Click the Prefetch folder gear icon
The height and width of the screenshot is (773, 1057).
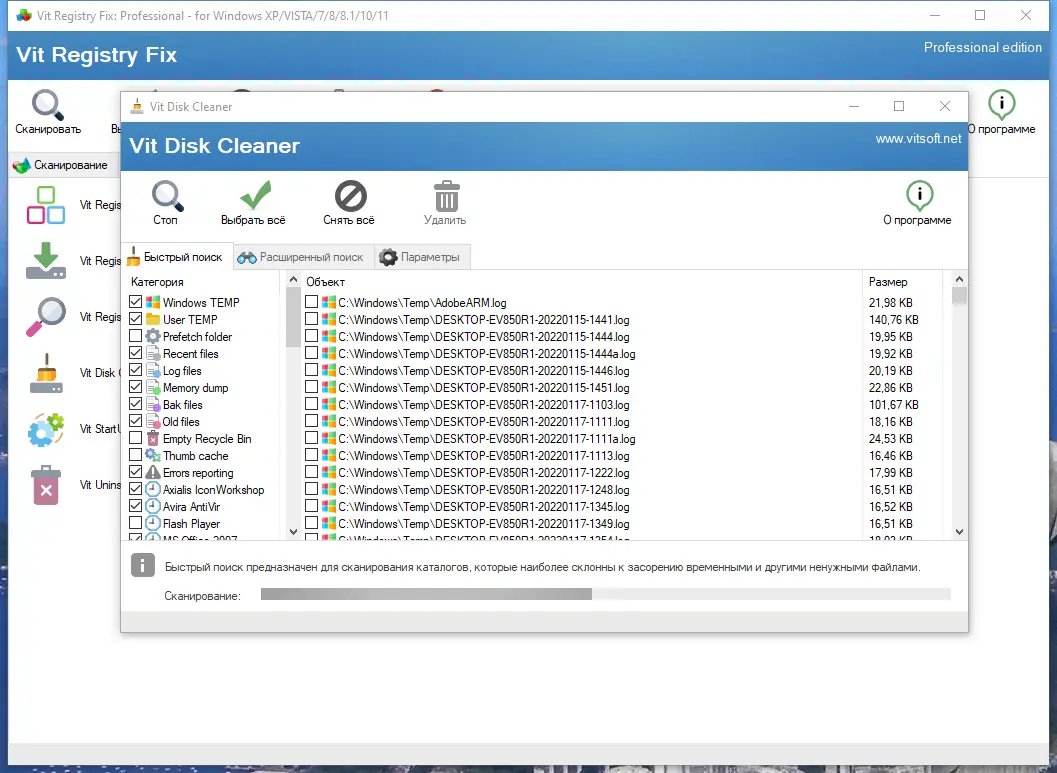(153, 336)
